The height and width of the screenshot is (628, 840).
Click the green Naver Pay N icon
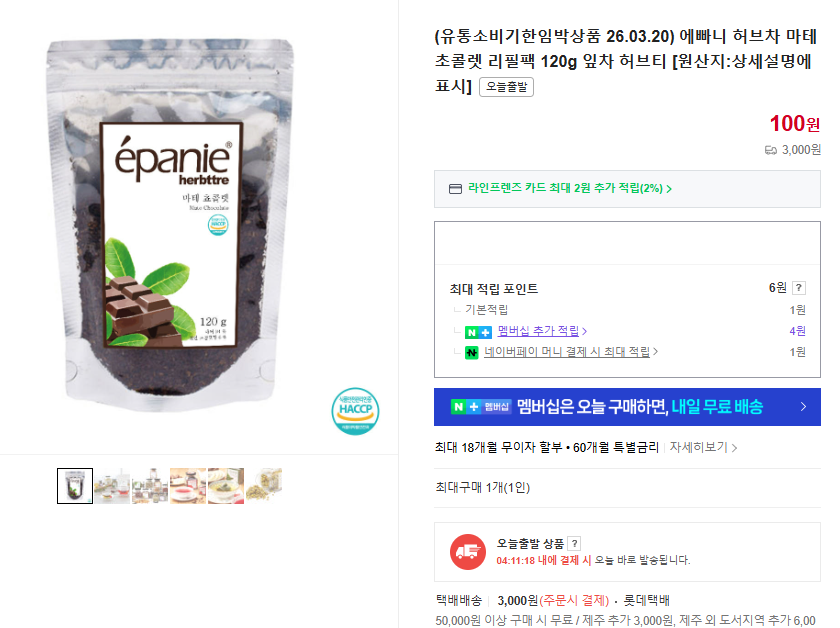[x=471, y=353]
